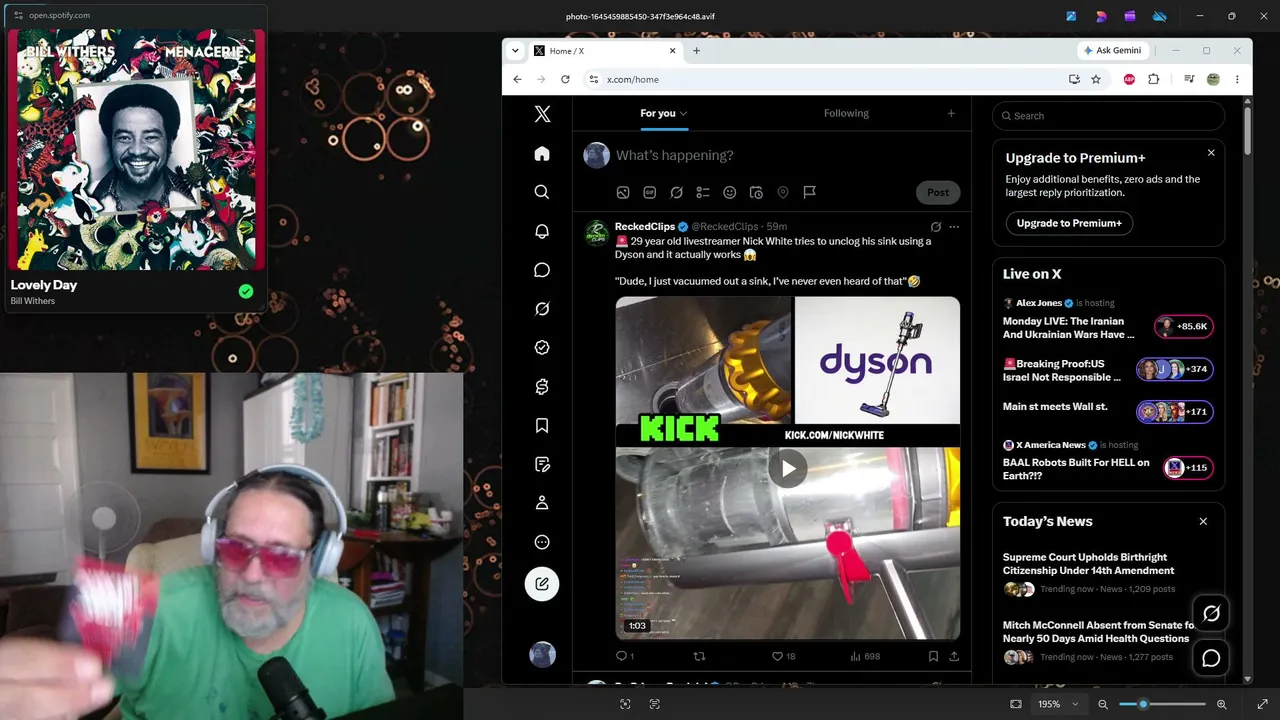Share the ReckedClips post

pyautogui.click(x=954, y=656)
